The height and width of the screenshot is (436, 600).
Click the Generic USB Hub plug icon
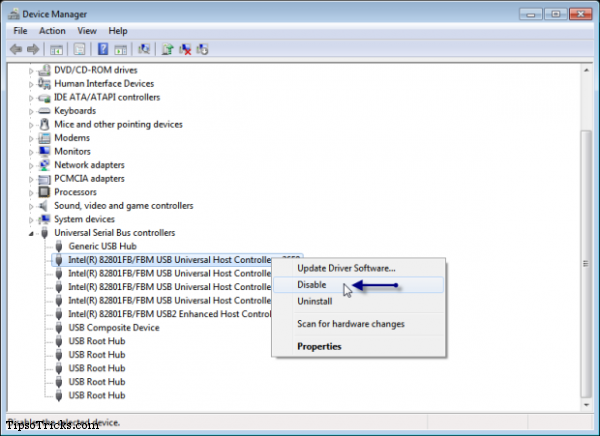coord(59,246)
